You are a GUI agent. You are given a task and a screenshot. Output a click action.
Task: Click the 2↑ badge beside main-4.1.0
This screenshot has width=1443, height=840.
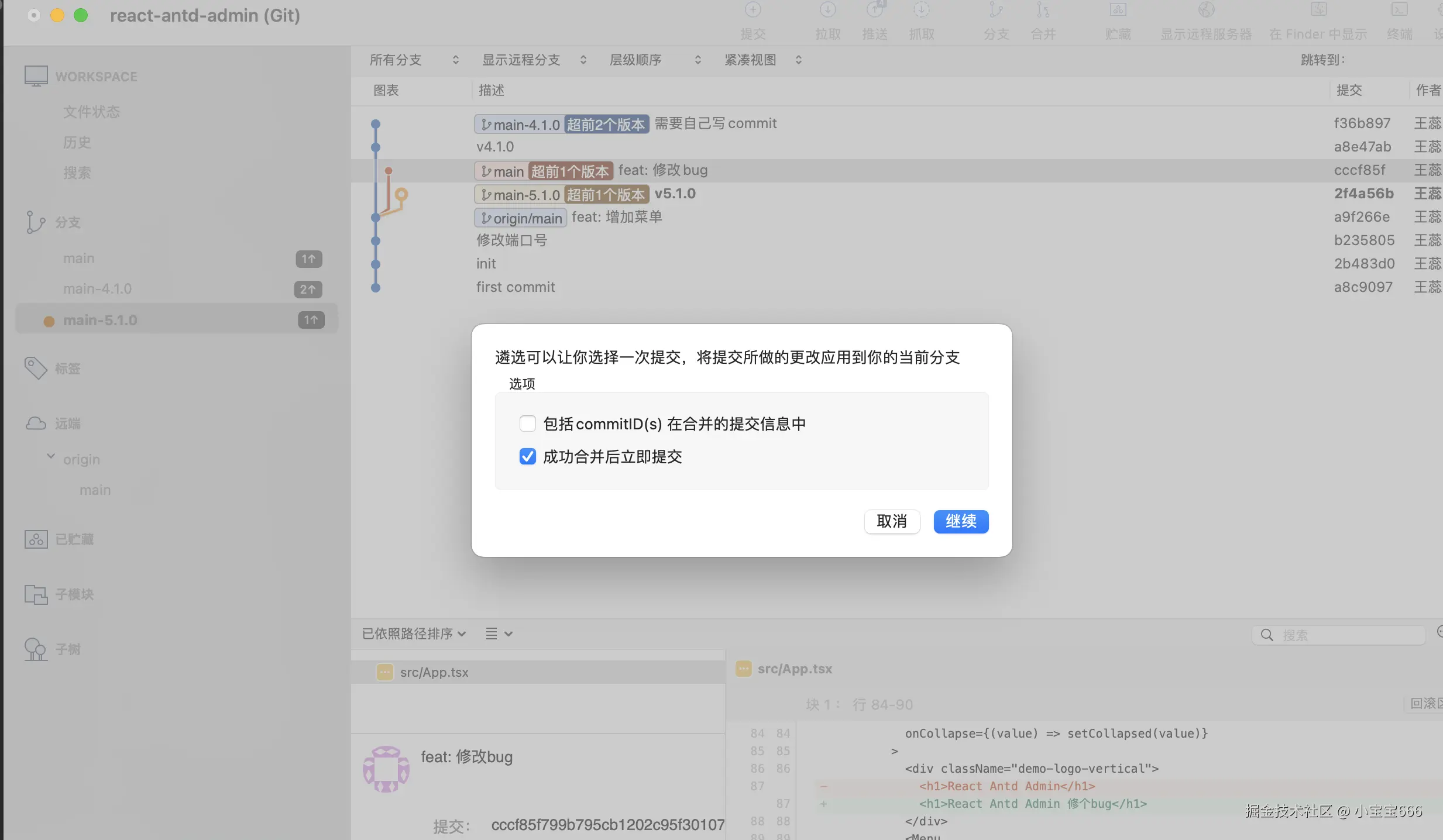point(308,289)
